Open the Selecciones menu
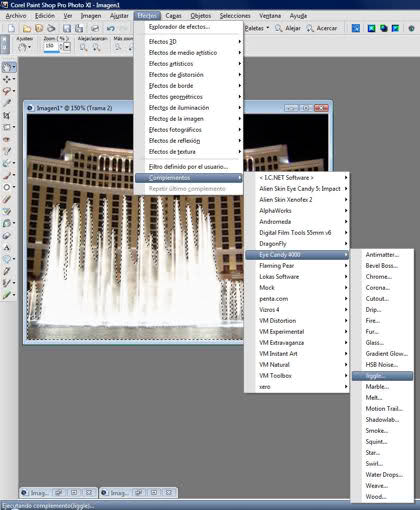 235,16
